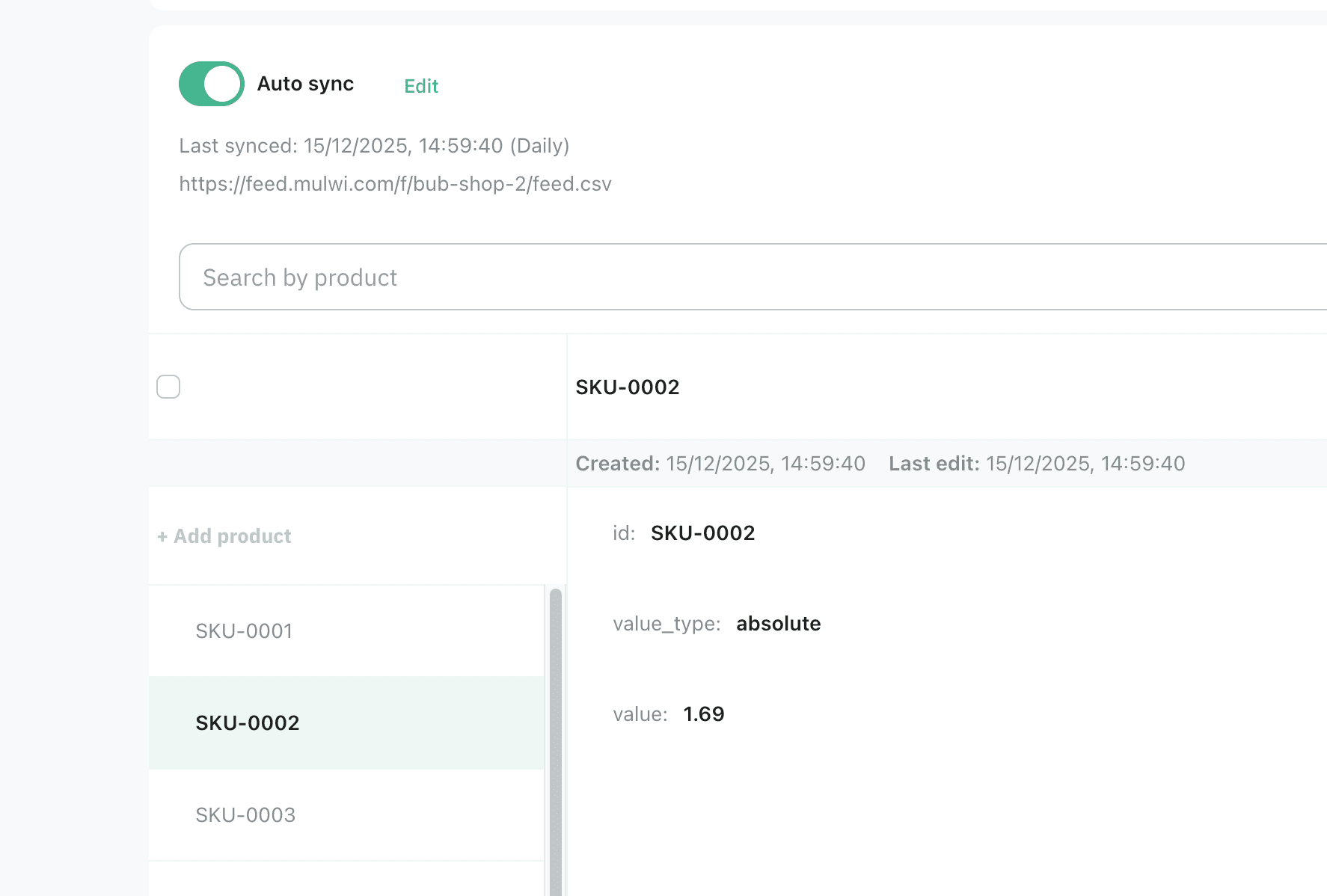This screenshot has width=1327, height=896.
Task: Click the Edit link beside Auto sync
Action: coord(421,86)
